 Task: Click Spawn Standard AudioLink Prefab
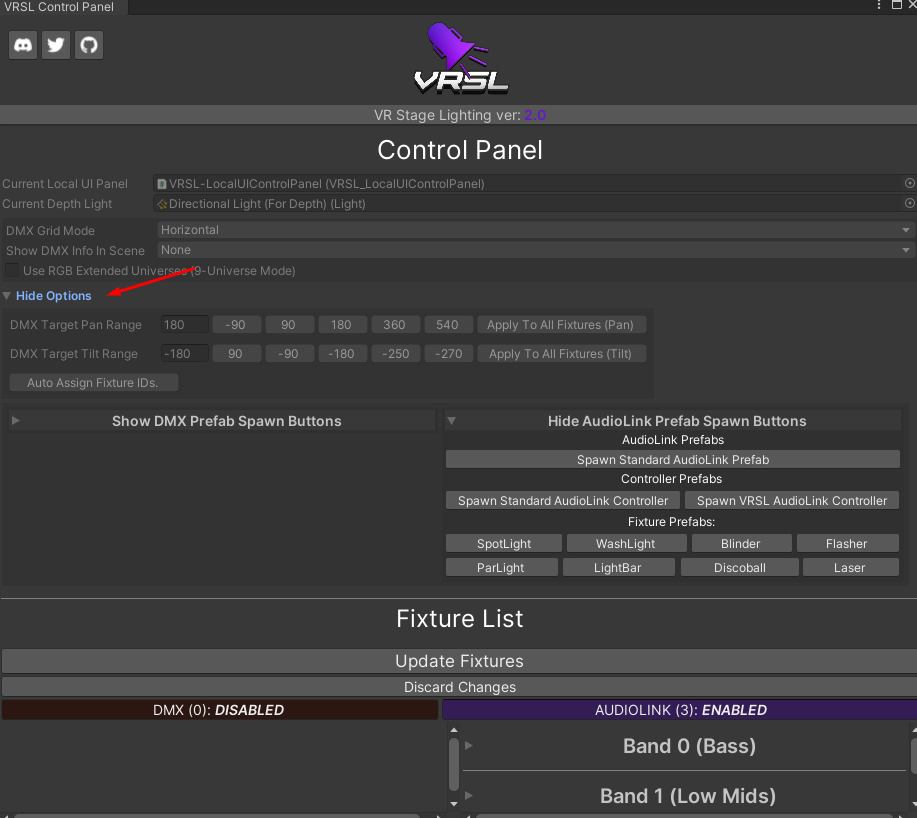click(673, 460)
